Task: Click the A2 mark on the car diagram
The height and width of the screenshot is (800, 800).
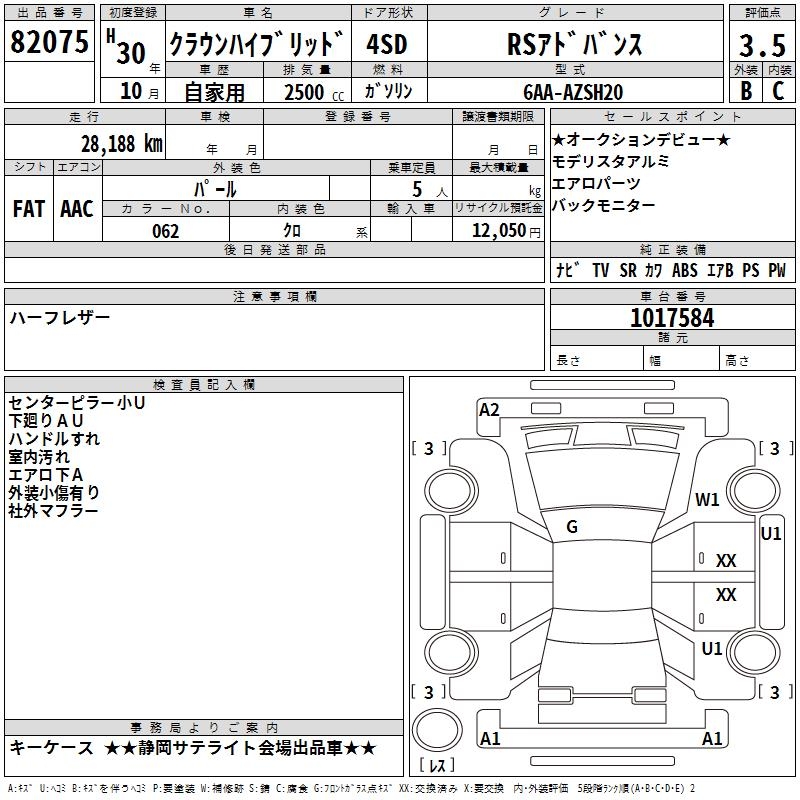Action: pos(489,409)
